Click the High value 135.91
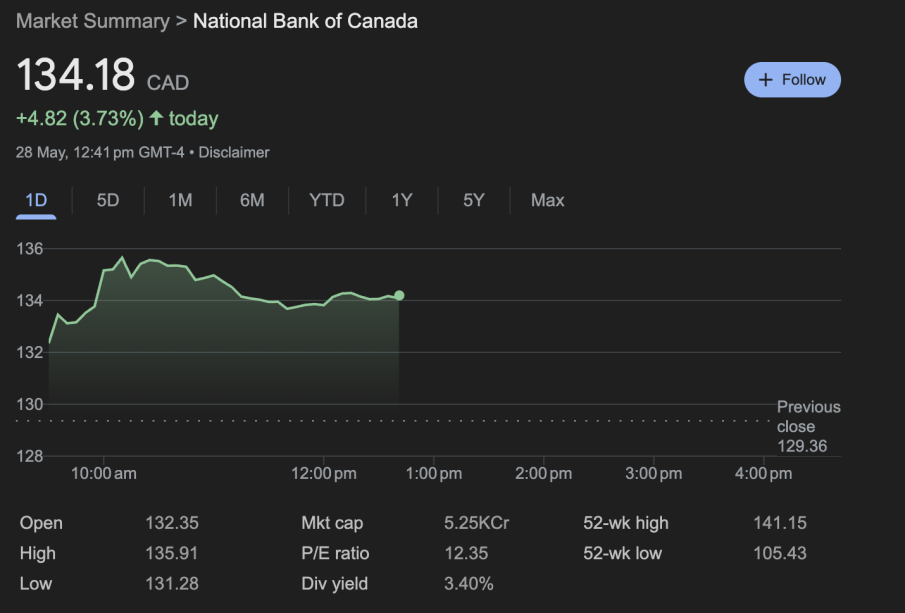This screenshot has height=613, width=905. pos(172,554)
